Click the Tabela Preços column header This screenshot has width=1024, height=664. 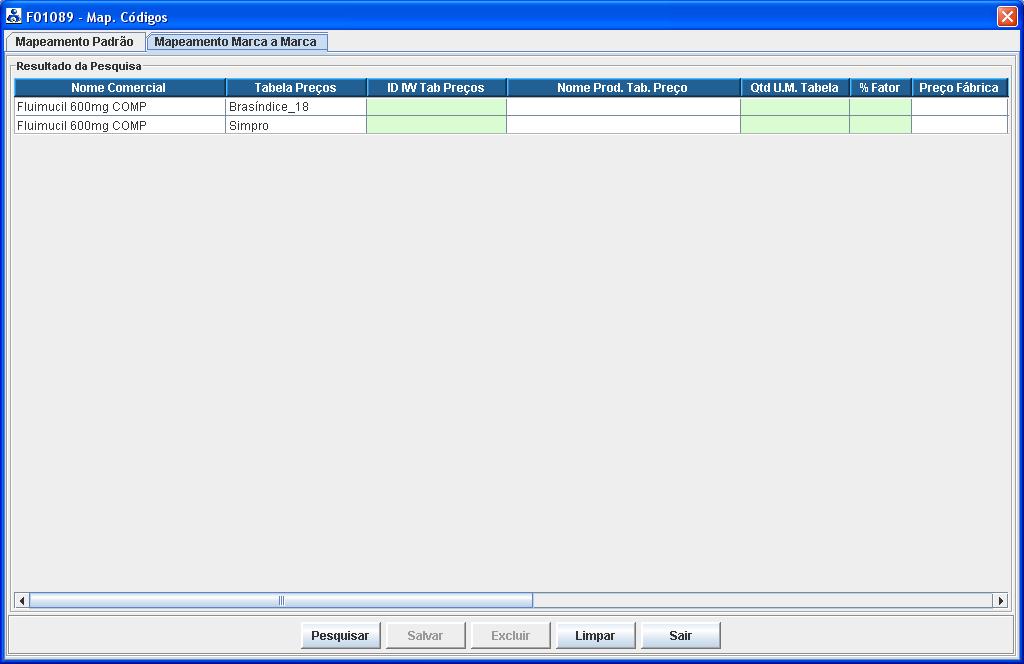click(x=296, y=87)
